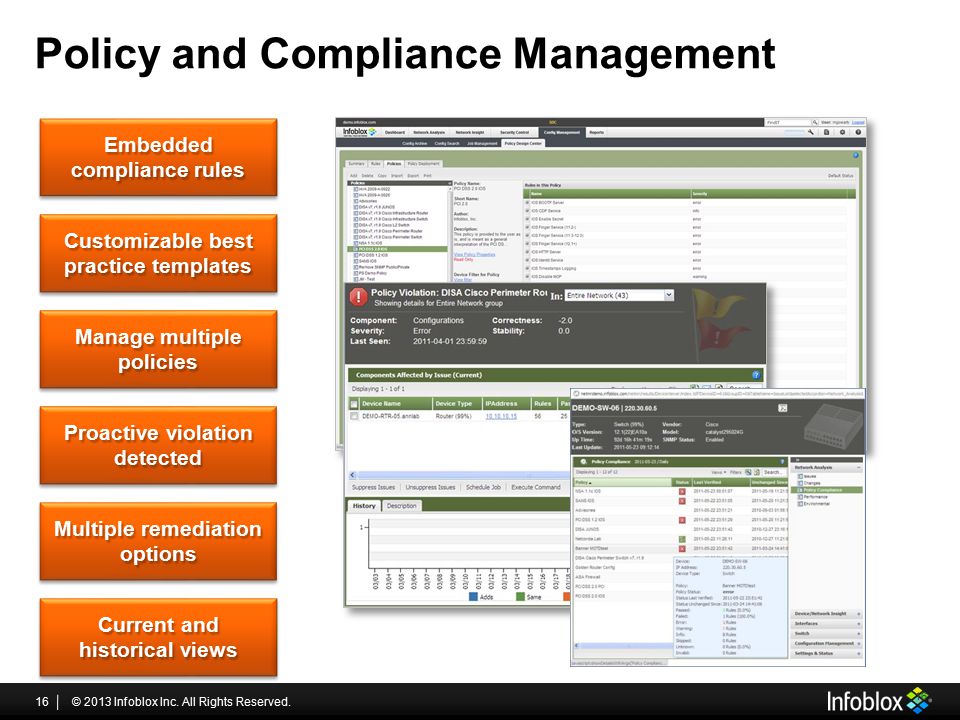Image resolution: width=960 pixels, height=720 pixels.
Task: Click export icon next to compliance Search box
Action: tap(757, 472)
